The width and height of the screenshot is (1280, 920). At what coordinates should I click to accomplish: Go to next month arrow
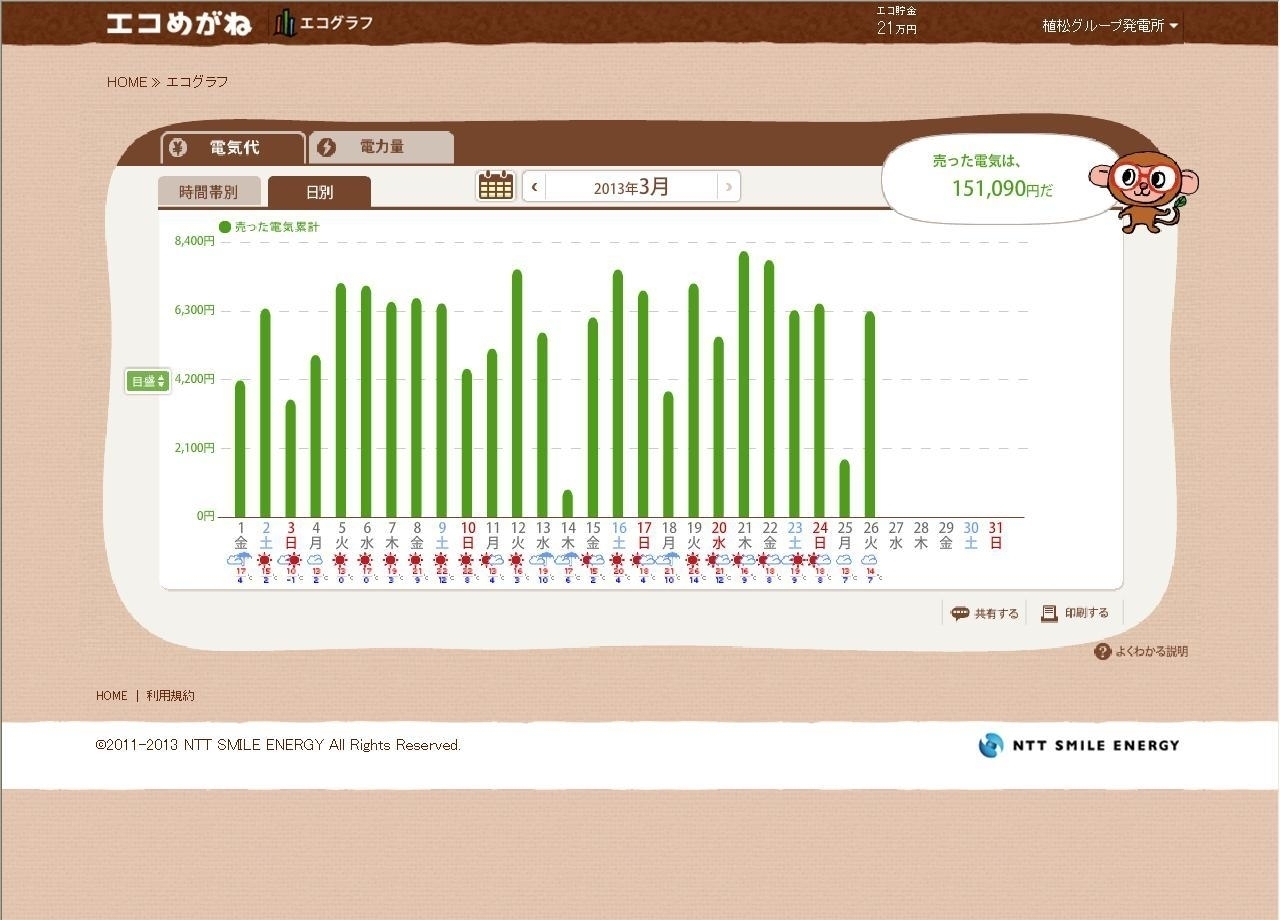tap(729, 187)
